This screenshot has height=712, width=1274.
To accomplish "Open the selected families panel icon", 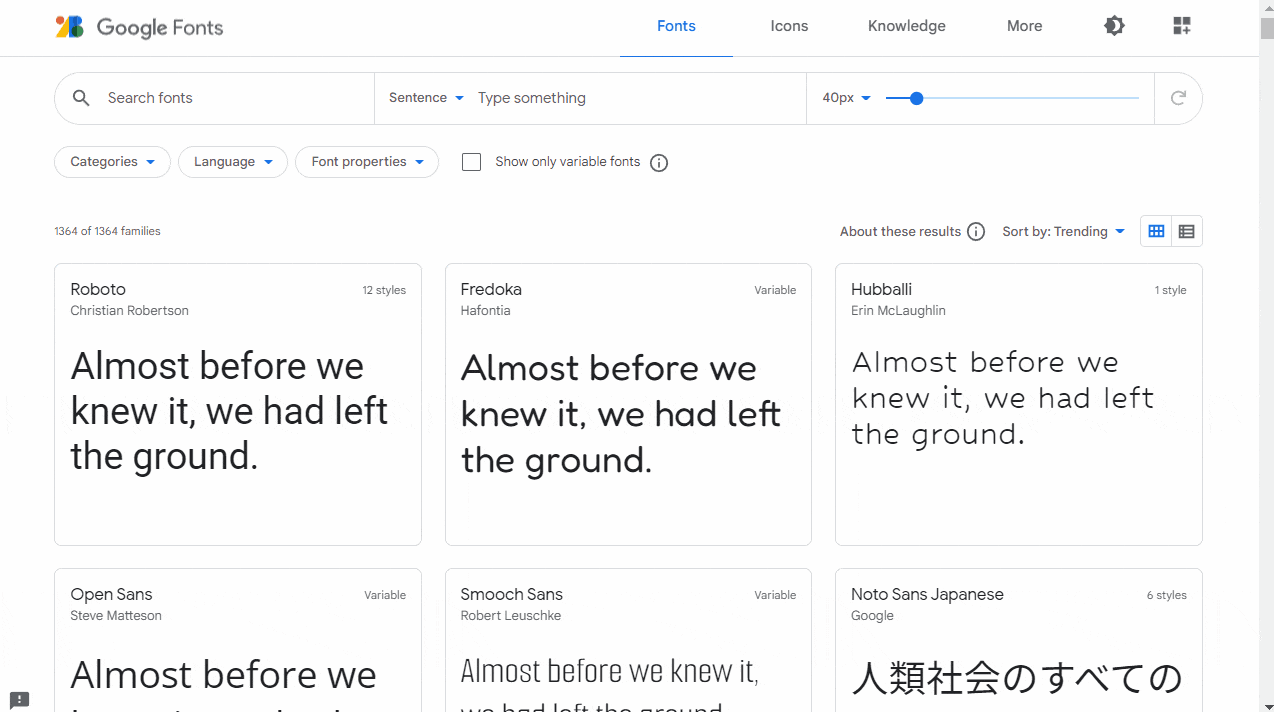I will [x=1182, y=26].
